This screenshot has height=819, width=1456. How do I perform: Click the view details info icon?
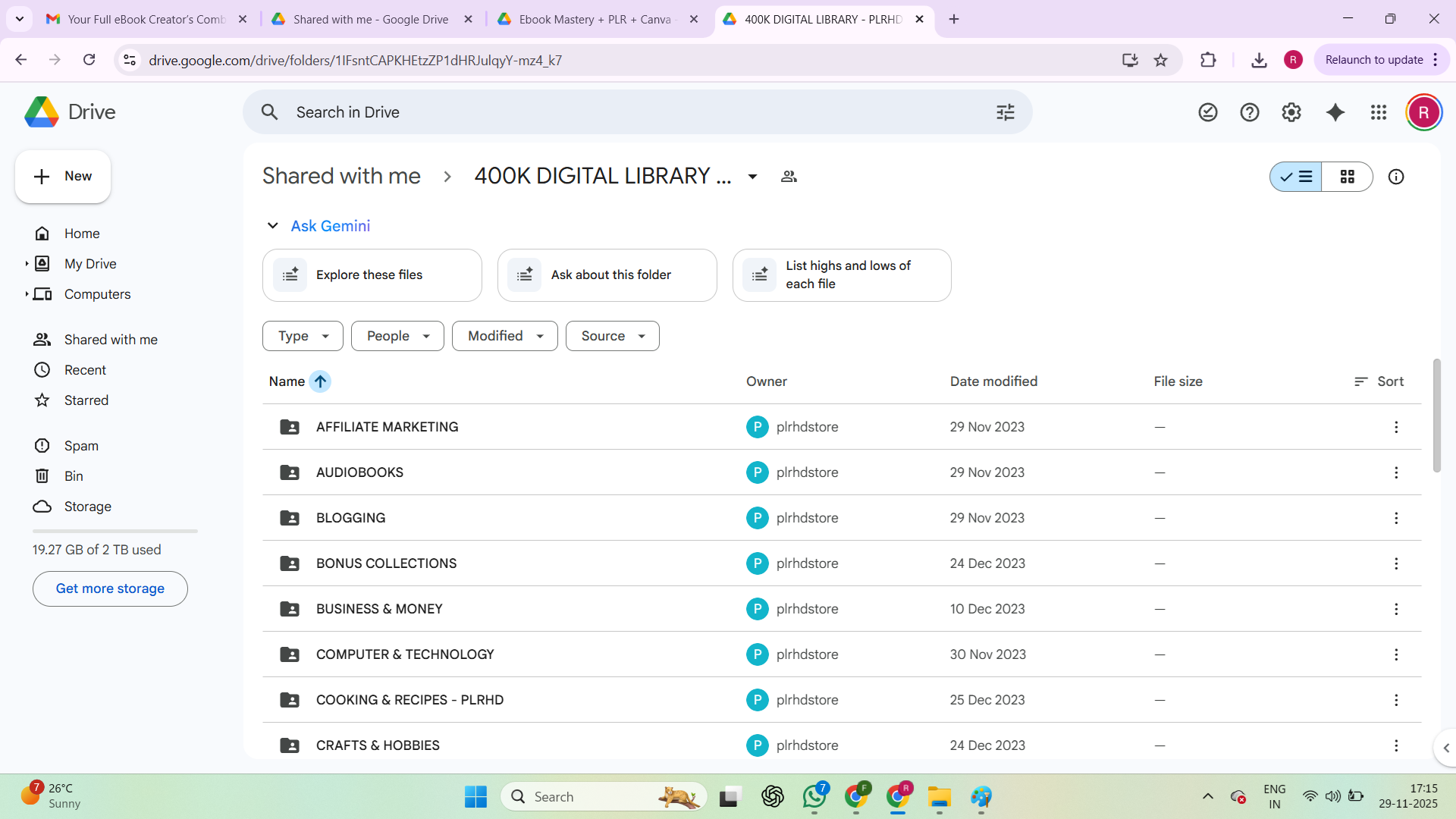(x=1396, y=177)
